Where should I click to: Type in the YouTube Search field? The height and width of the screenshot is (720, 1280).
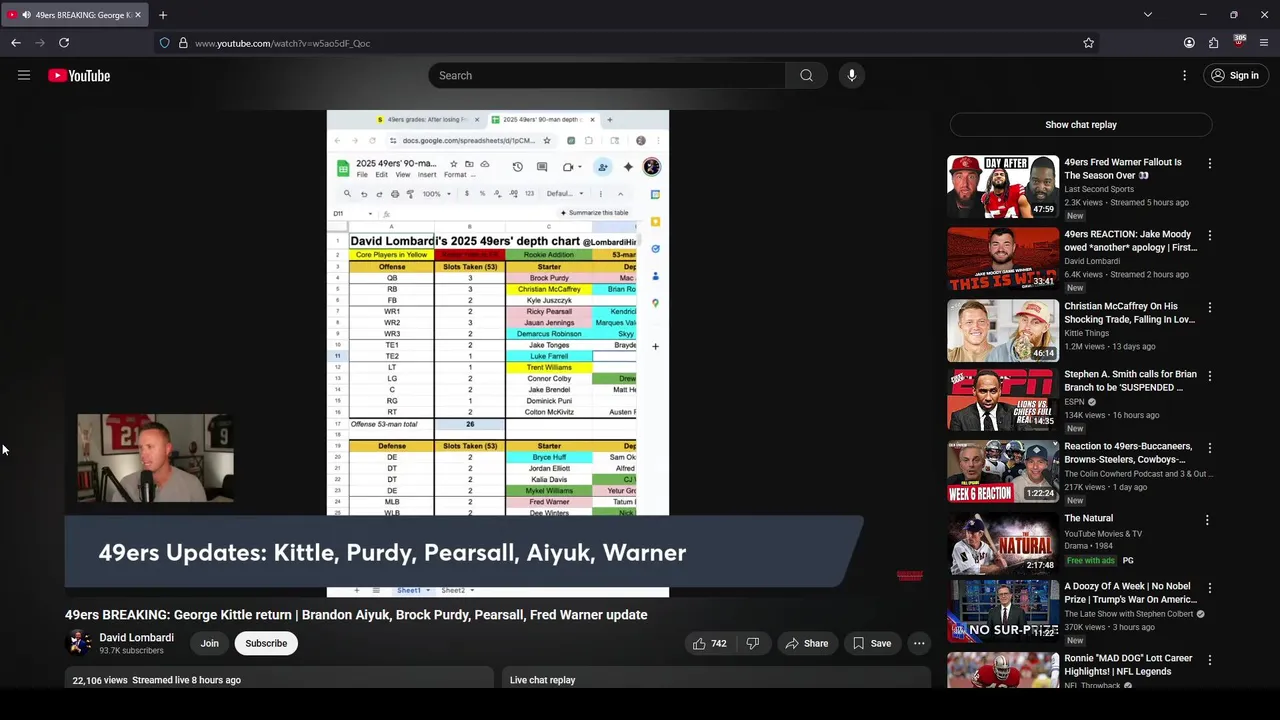(x=608, y=75)
